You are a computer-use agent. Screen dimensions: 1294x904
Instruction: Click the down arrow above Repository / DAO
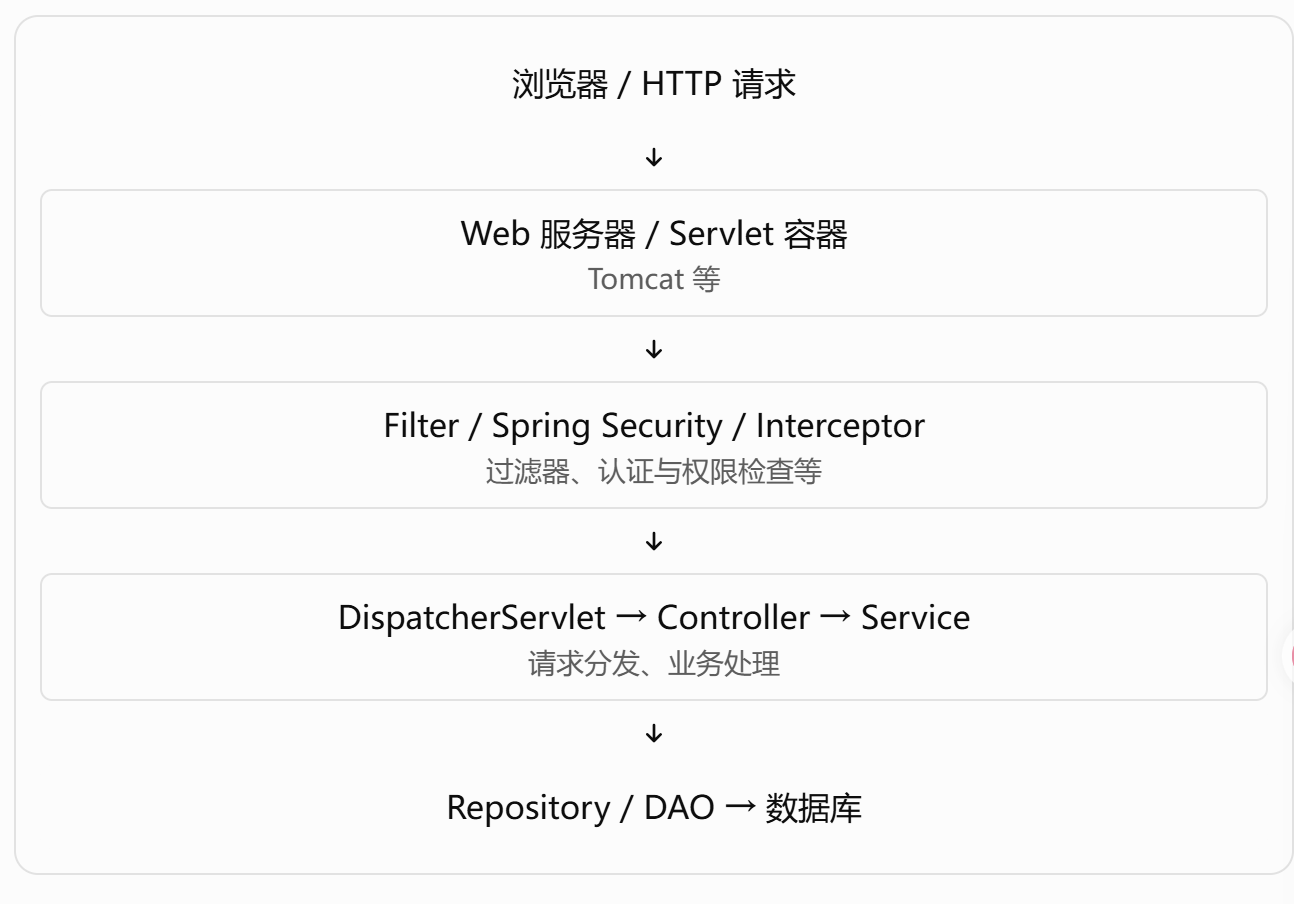point(654,733)
